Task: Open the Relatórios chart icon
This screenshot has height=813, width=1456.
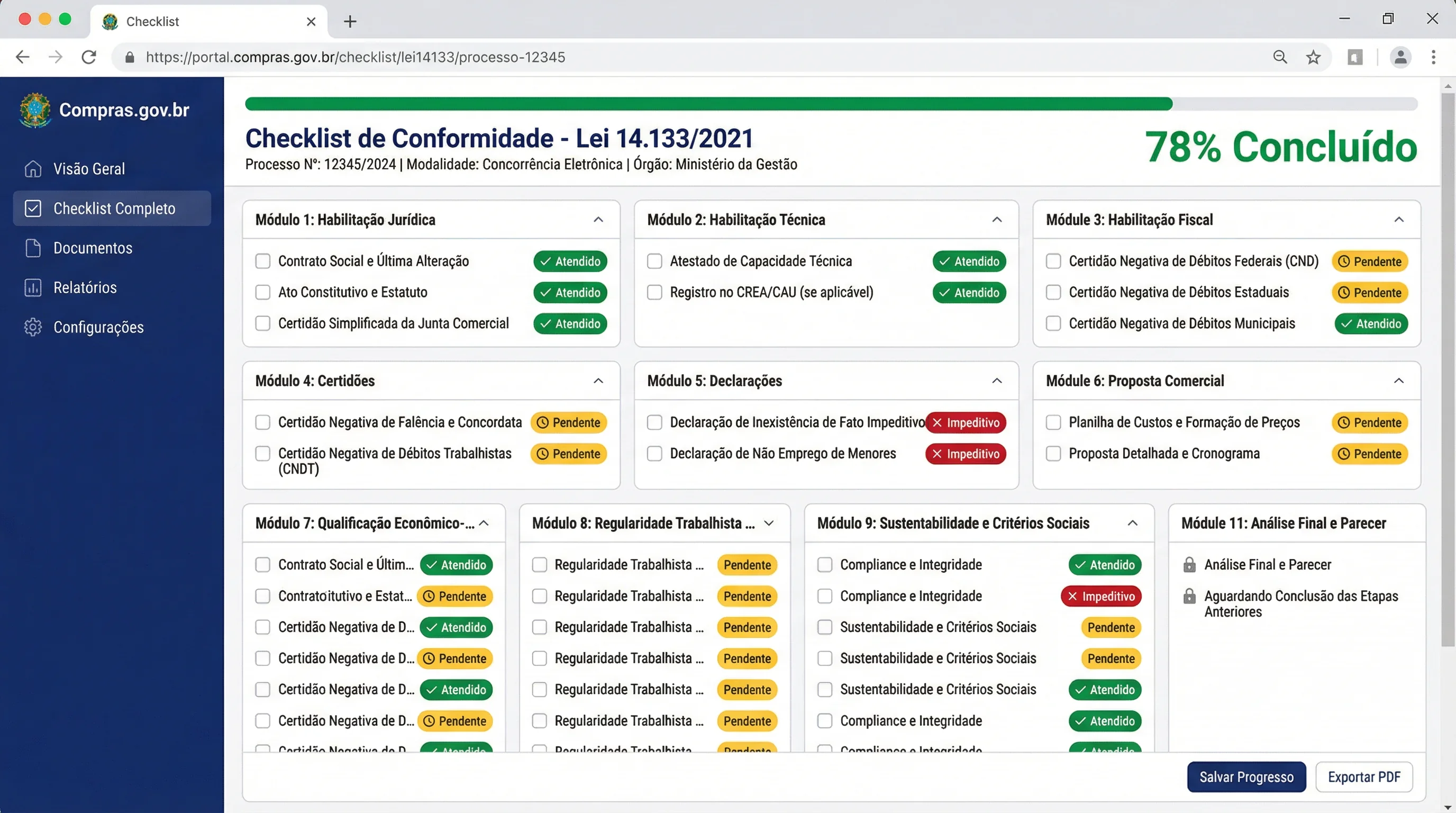Action: click(x=33, y=287)
